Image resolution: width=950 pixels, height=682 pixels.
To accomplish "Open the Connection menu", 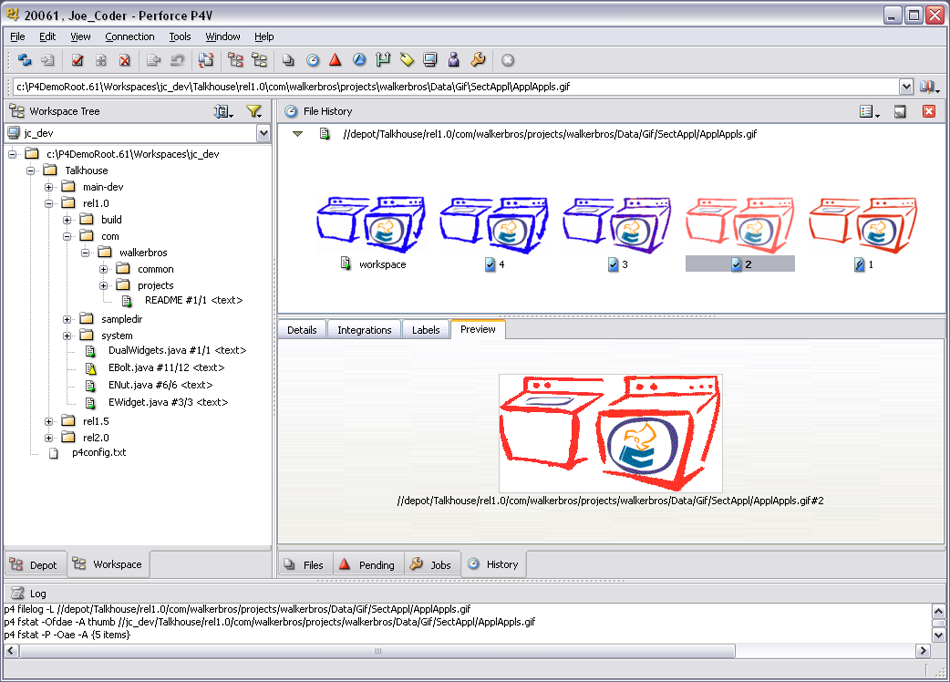I will [130, 37].
